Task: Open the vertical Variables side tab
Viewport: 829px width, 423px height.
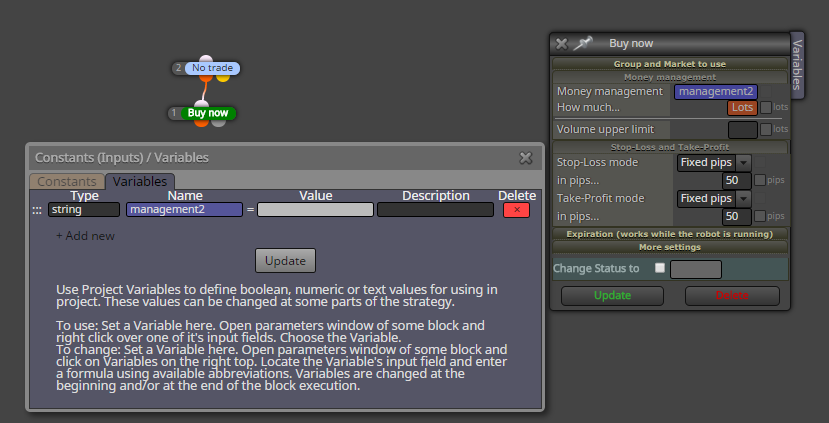Action: tap(797, 65)
